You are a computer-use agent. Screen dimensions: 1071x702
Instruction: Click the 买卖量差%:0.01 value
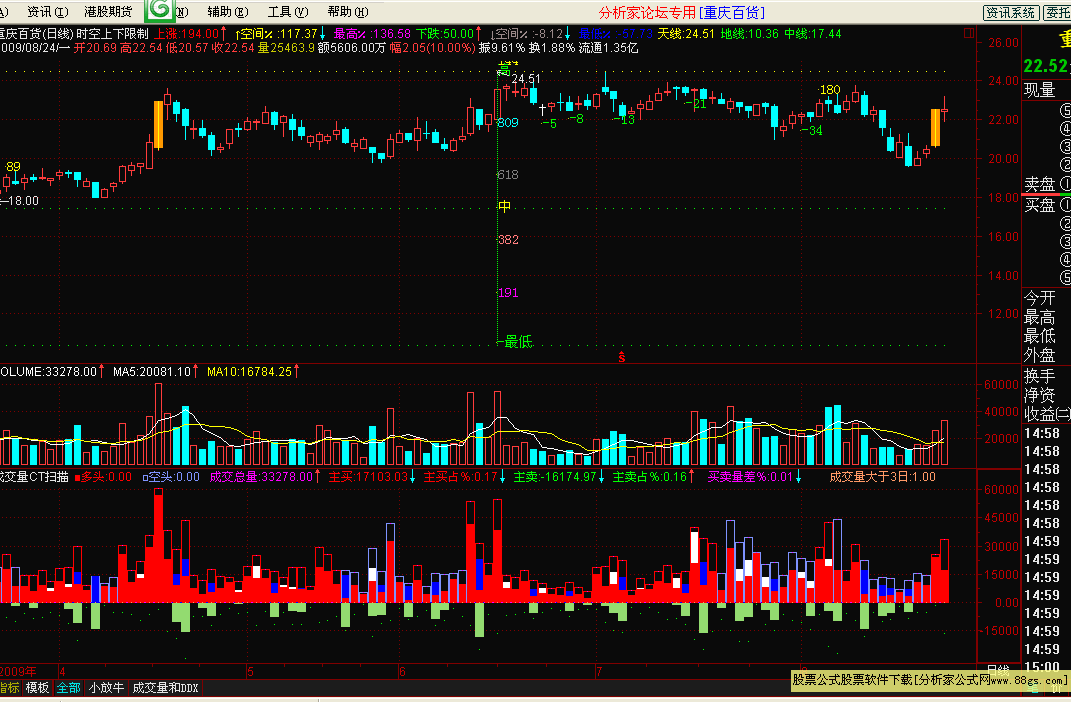point(750,477)
